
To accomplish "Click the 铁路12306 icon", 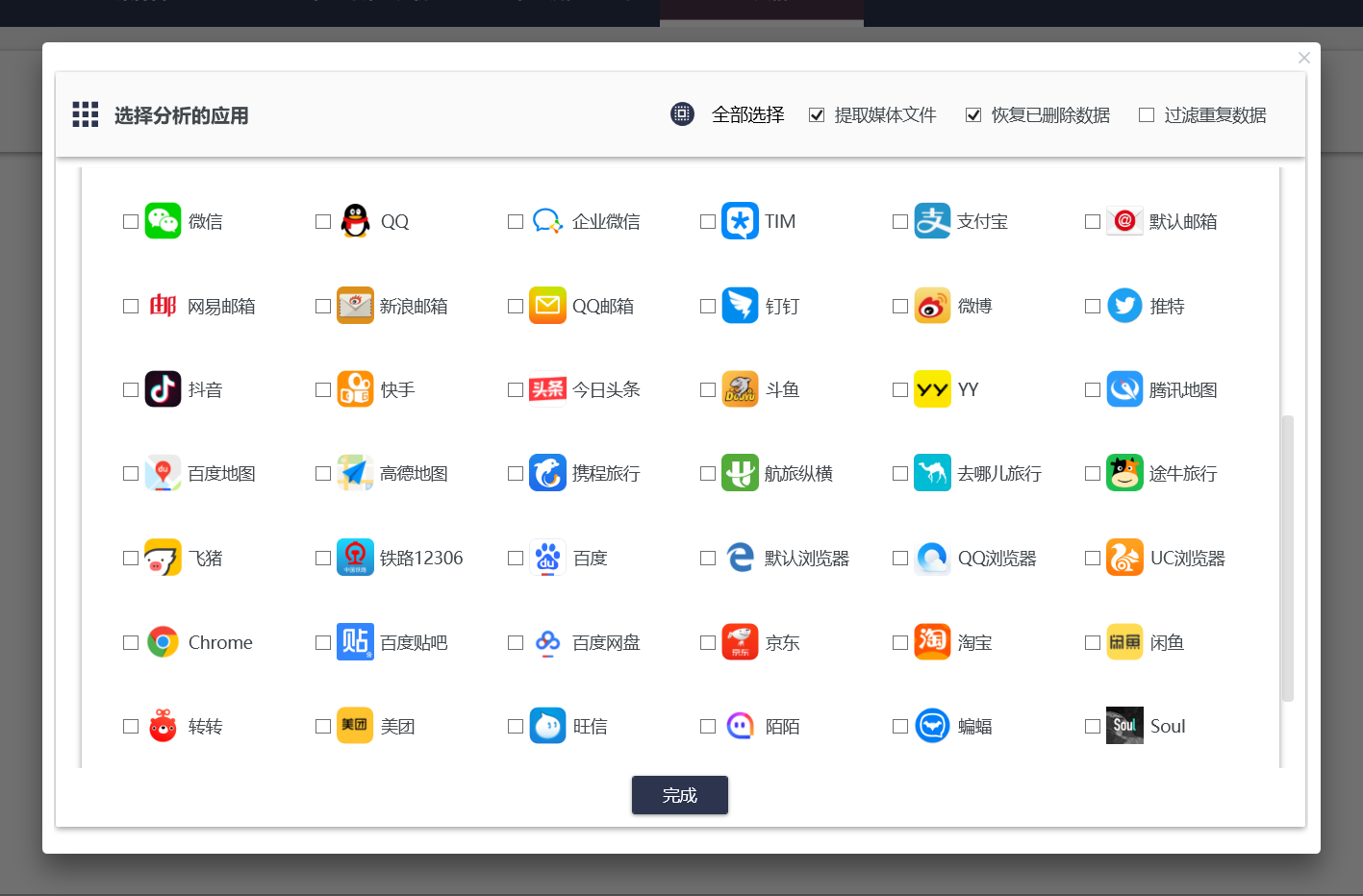I will coord(355,558).
